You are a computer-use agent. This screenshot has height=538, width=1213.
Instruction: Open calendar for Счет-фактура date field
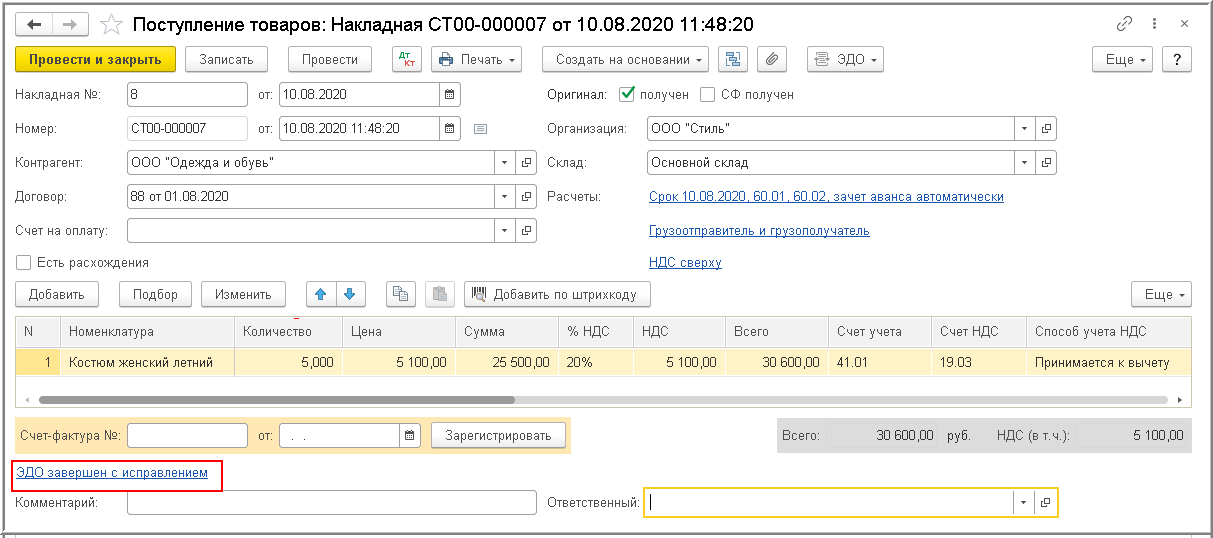[x=410, y=435]
